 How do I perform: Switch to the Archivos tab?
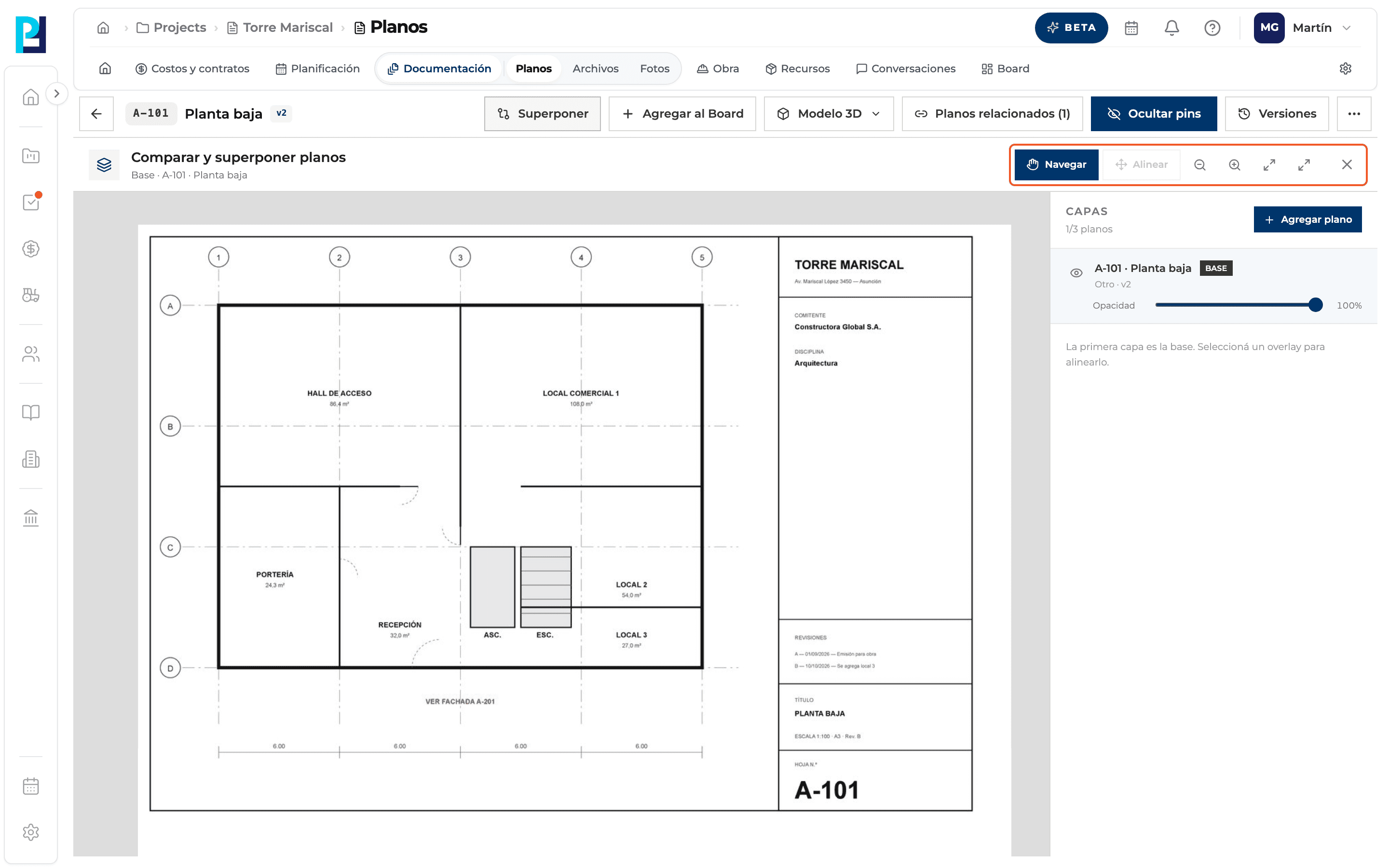point(595,68)
